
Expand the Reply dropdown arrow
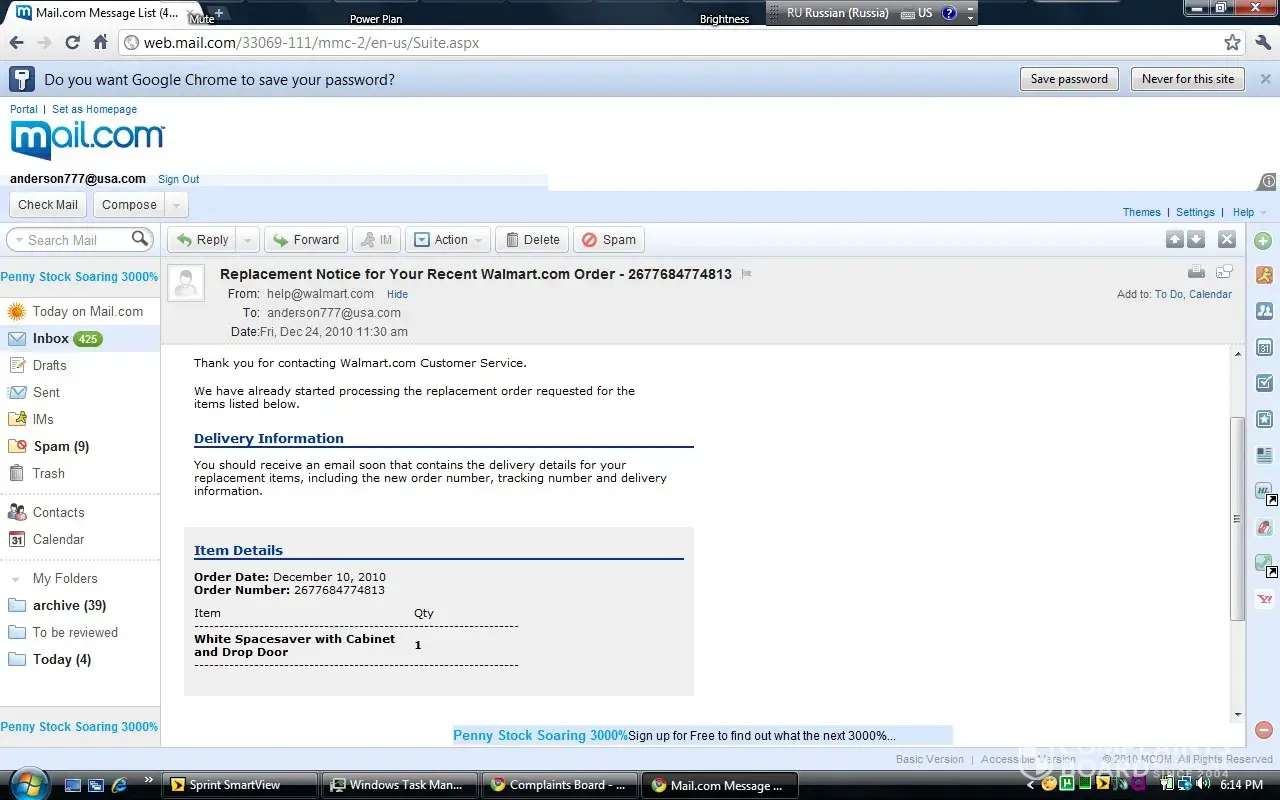click(x=248, y=240)
